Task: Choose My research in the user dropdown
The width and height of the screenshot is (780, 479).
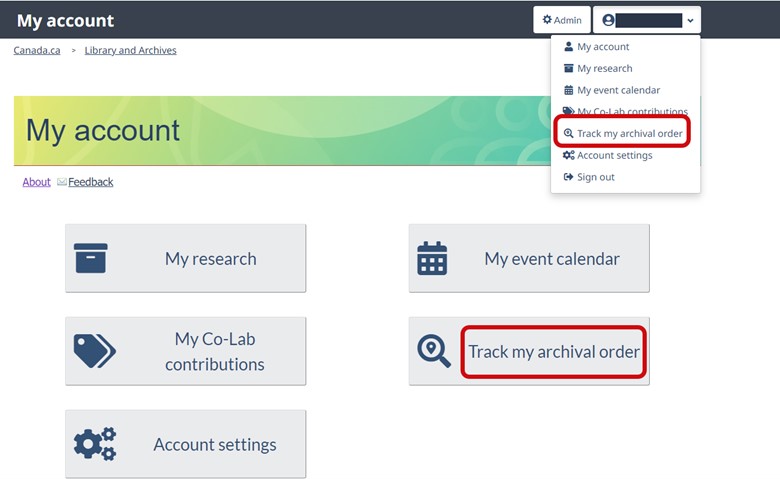Action: (604, 68)
